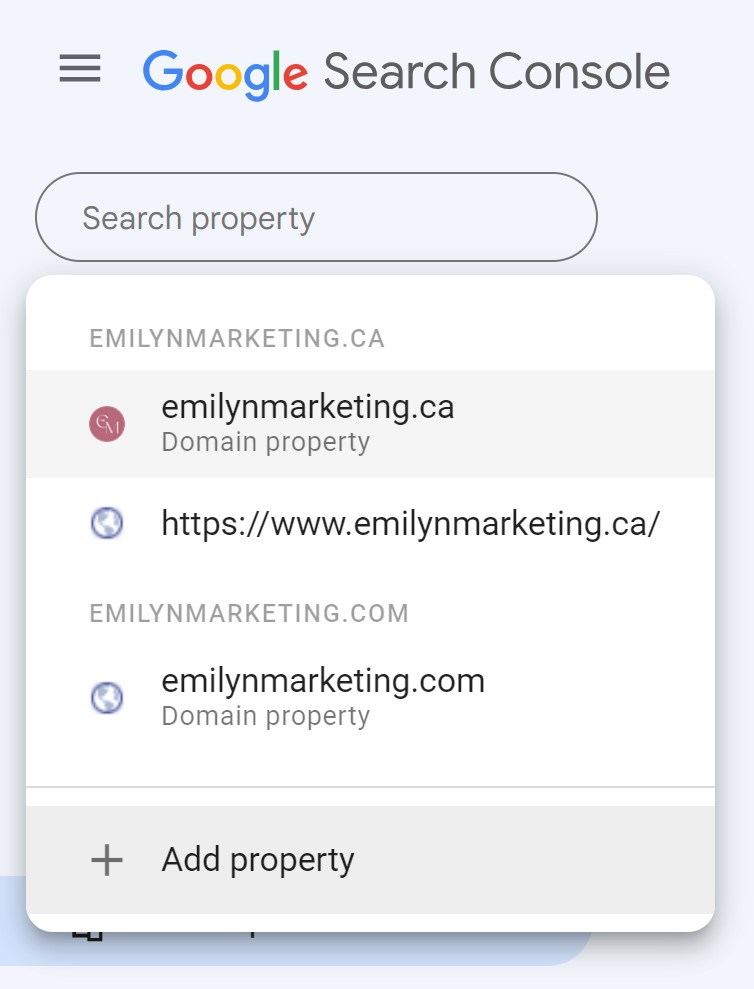Screen dimensions: 754x989
Task: Click the word Console in the header
Action: tap(579, 71)
